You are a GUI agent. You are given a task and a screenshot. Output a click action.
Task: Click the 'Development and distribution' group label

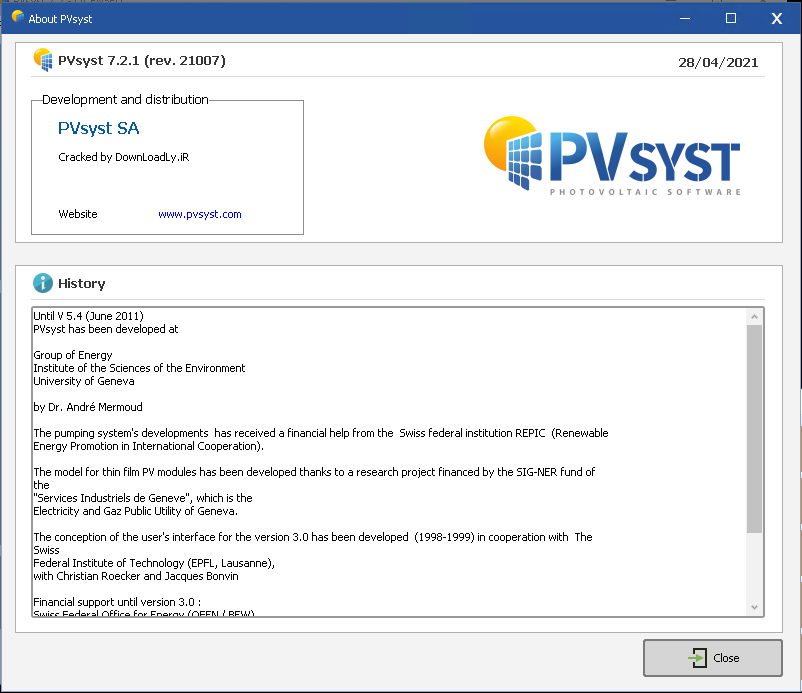point(125,99)
